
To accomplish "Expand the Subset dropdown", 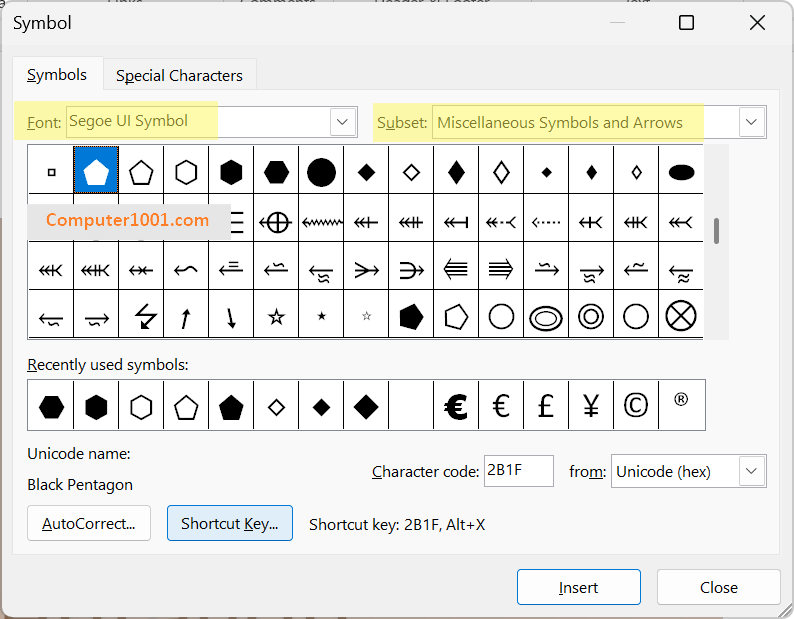I will click(x=752, y=122).
